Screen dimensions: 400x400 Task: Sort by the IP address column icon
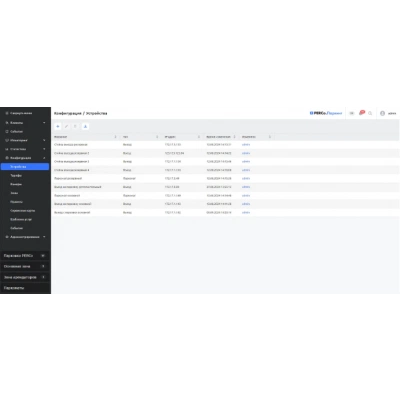pyautogui.click(x=199, y=137)
